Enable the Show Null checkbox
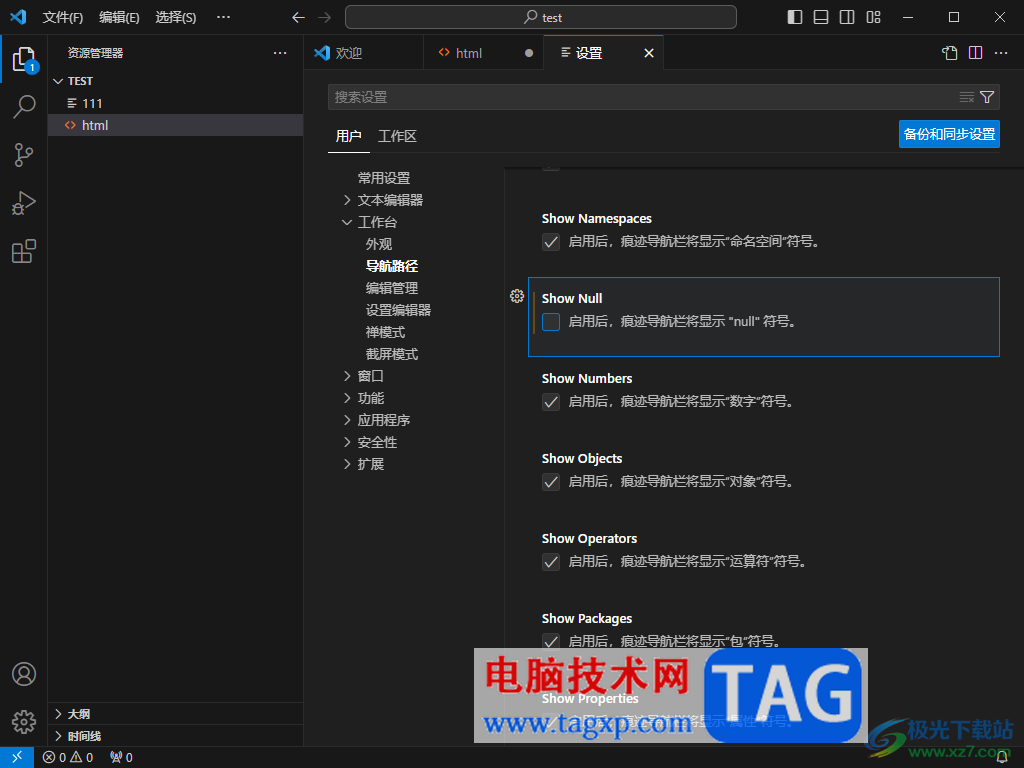1024x768 pixels. coord(551,322)
